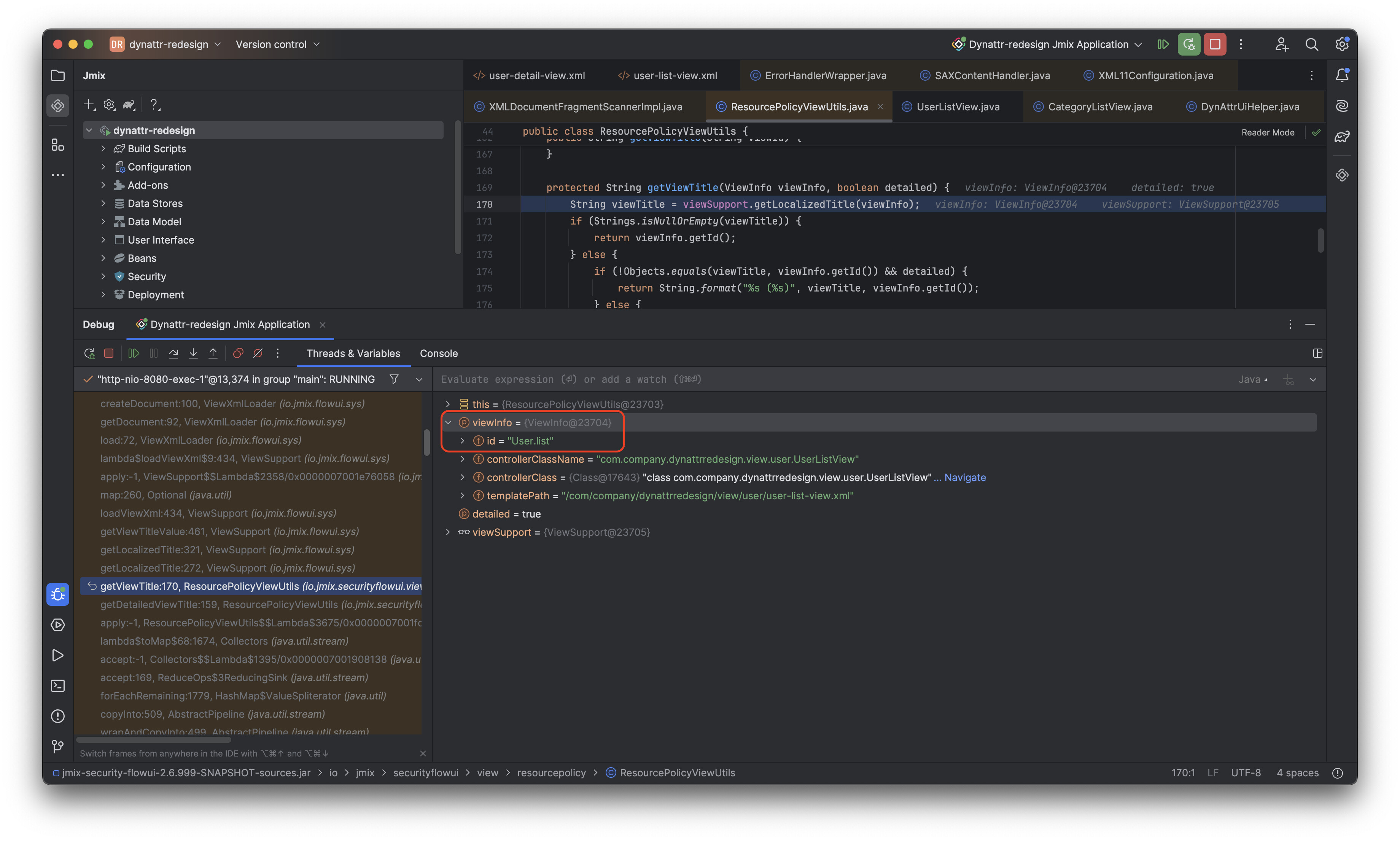This screenshot has height=841, width=1400.
Task: View breakpoints red circles icon
Action: pos(238,353)
